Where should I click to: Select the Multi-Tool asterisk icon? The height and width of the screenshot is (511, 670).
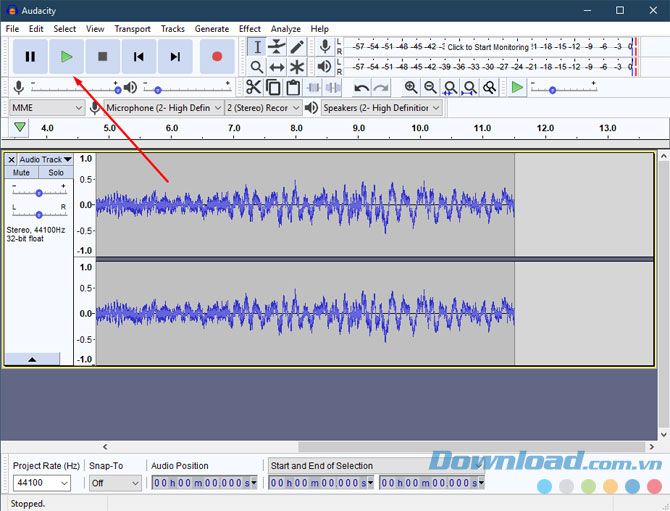297,67
